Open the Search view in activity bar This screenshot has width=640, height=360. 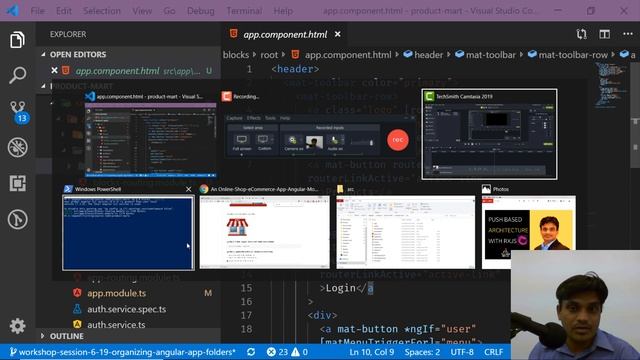17,75
